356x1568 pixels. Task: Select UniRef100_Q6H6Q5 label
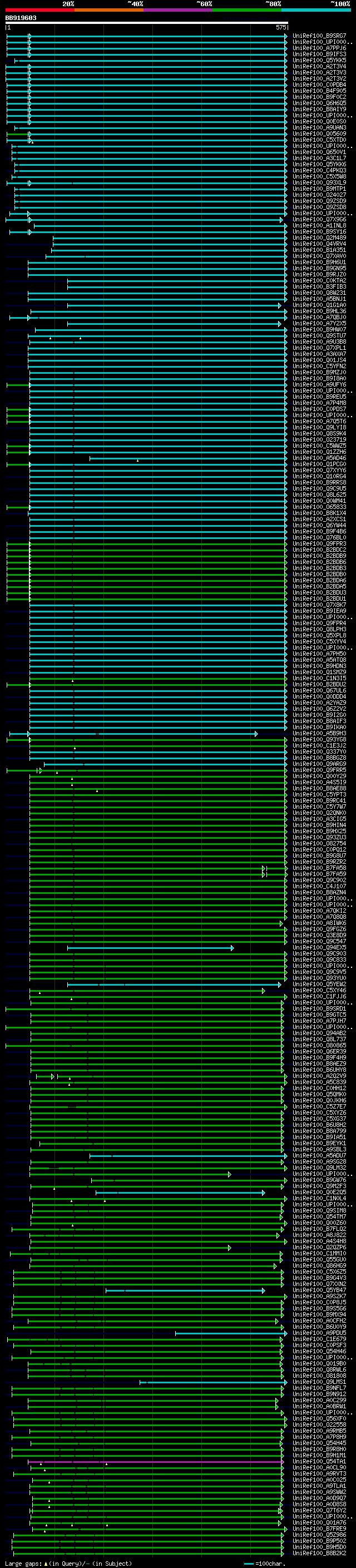(319, 103)
